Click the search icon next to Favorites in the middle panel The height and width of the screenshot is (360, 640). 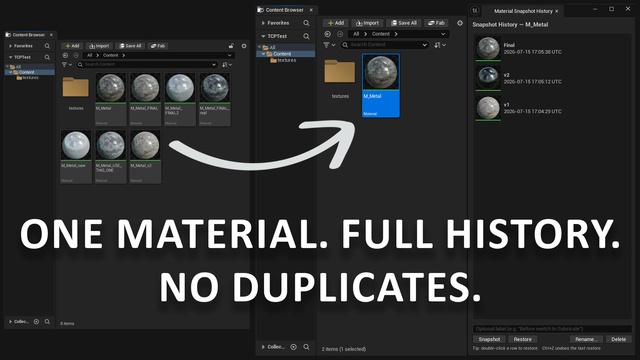[x=306, y=23]
